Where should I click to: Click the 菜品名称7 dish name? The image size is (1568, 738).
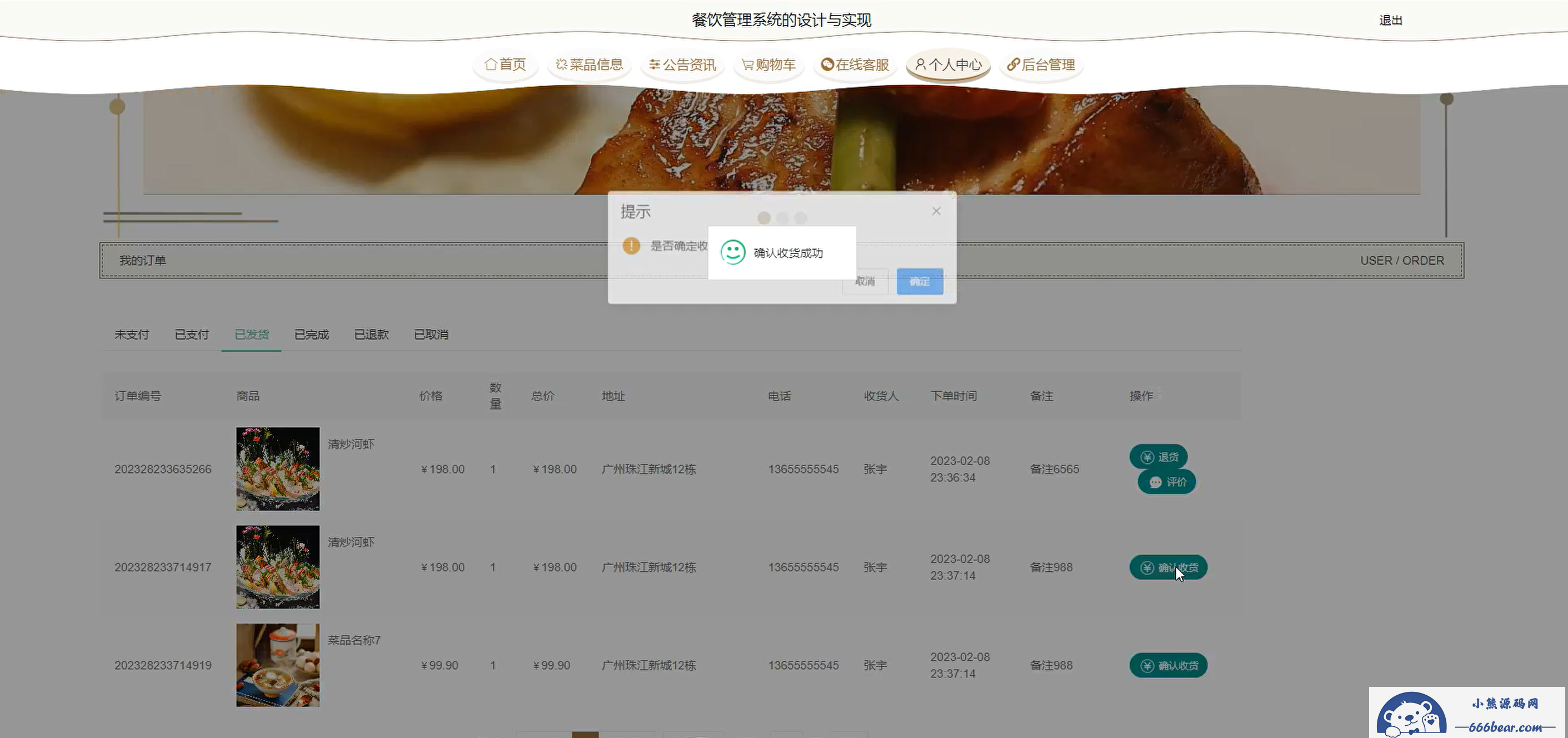pyautogui.click(x=353, y=640)
